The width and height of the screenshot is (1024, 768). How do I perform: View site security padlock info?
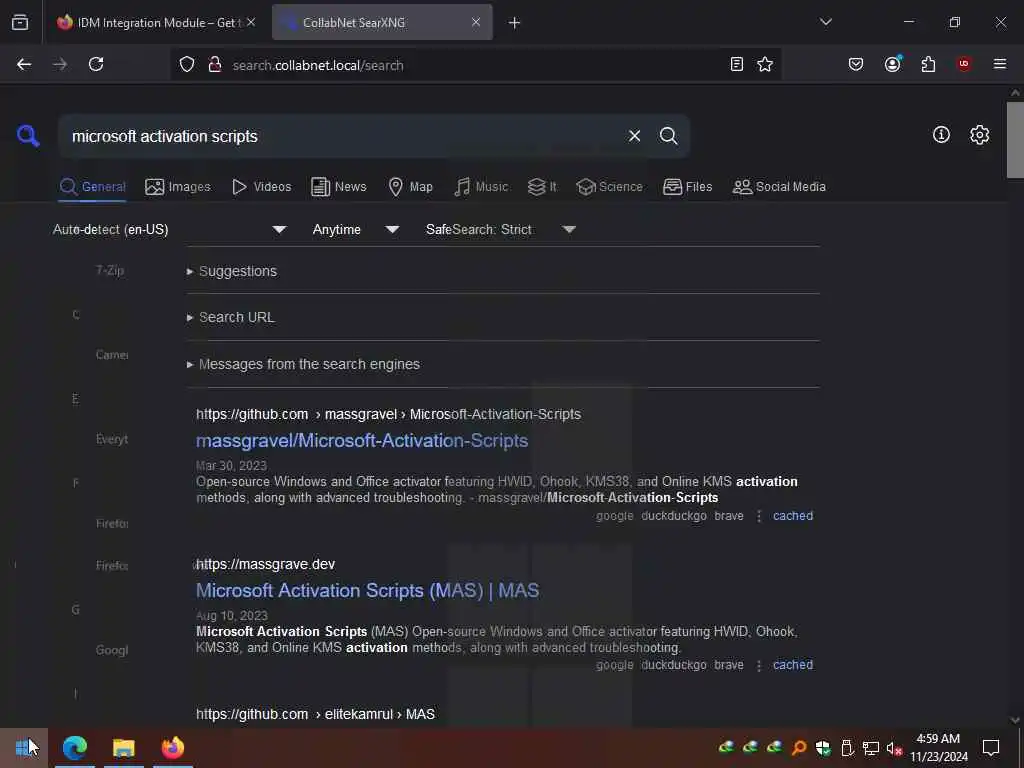214,64
